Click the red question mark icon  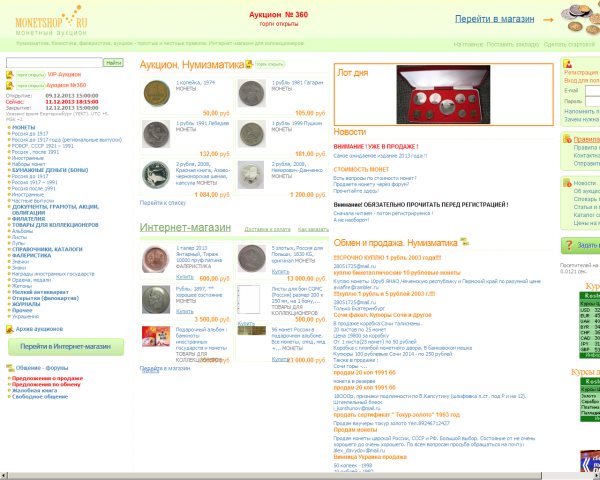pos(569,245)
